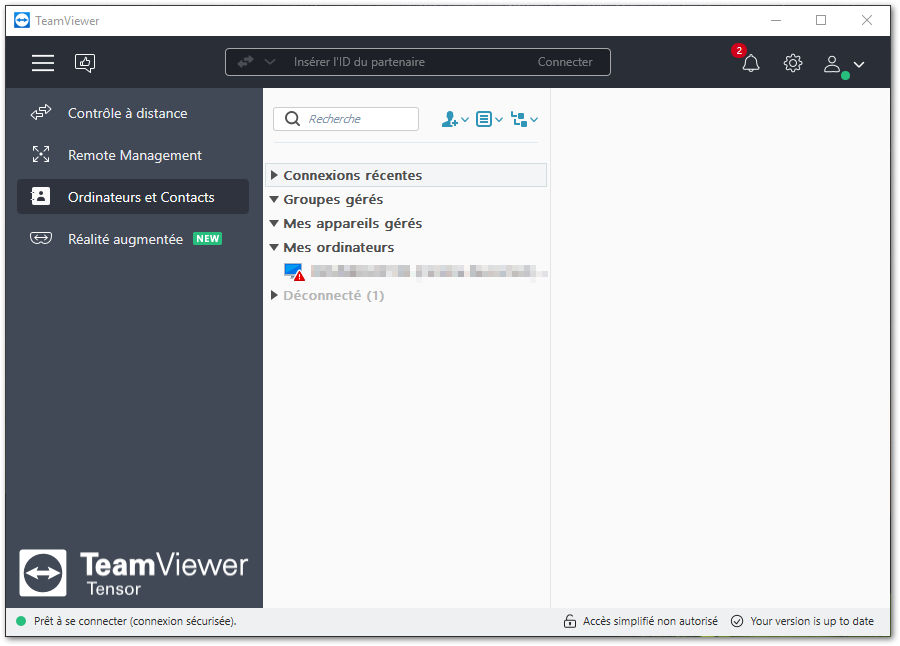
Task: Click the TeamViewer Tensor logo
Action: pos(133,572)
